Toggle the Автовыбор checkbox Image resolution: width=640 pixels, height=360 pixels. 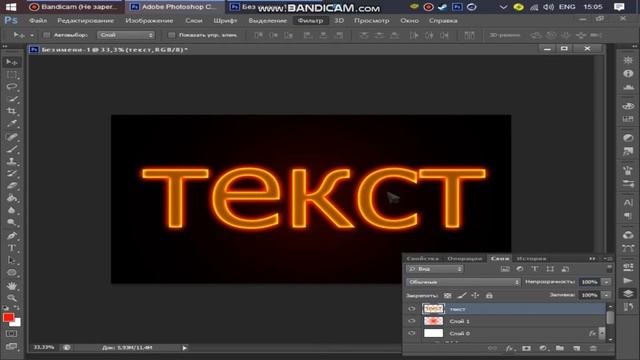click(x=47, y=35)
